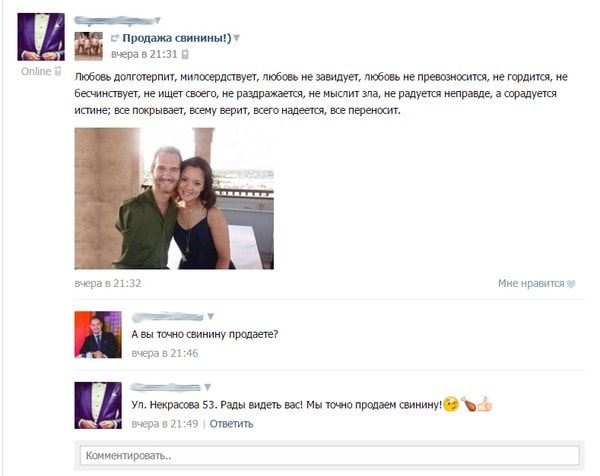The height and width of the screenshot is (476, 600).
Task: Click the Комментировать comment input field
Action: [x=329, y=455]
